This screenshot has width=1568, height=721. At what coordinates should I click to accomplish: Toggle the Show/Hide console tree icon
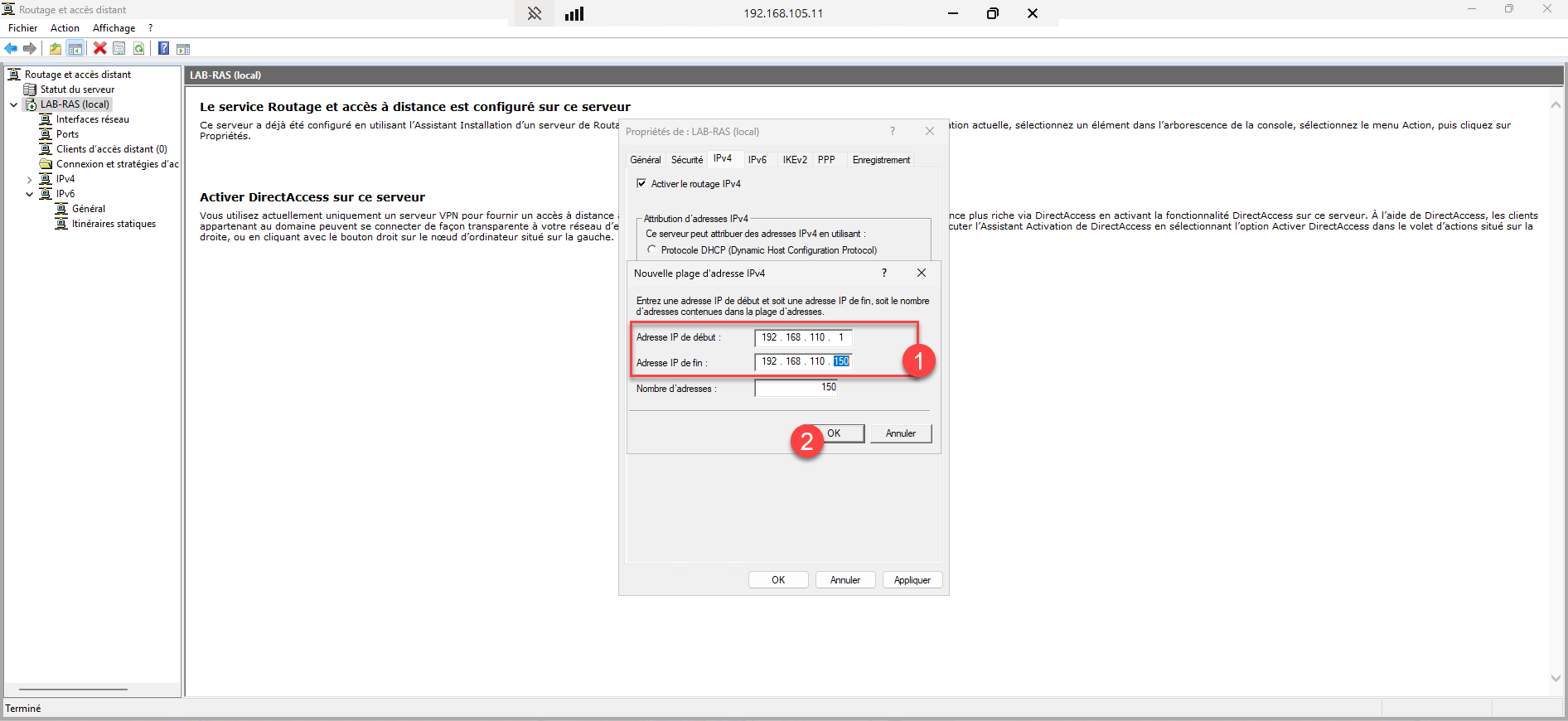pyautogui.click(x=75, y=49)
